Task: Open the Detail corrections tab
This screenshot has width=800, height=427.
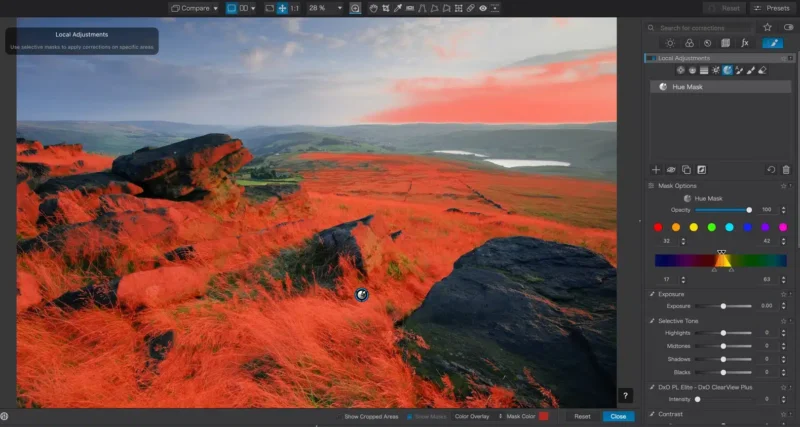Action: click(x=707, y=43)
